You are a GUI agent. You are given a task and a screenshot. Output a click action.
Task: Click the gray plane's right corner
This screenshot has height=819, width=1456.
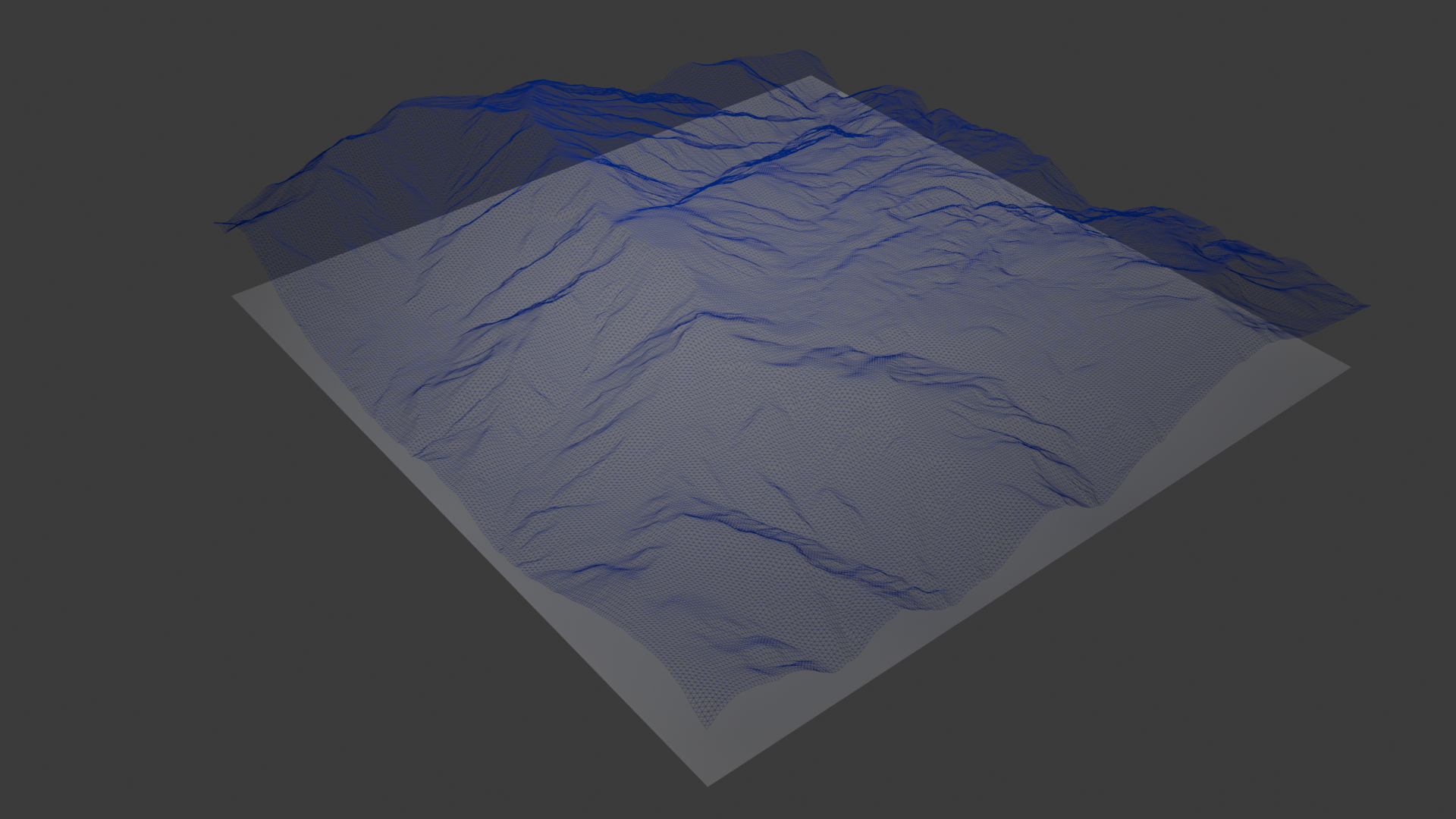[1348, 368]
